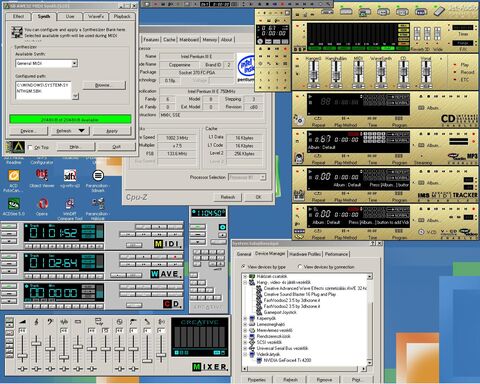Toggle the Record indicator in Jet-Audio mixer
This screenshot has width=480, height=384.
[455, 72]
